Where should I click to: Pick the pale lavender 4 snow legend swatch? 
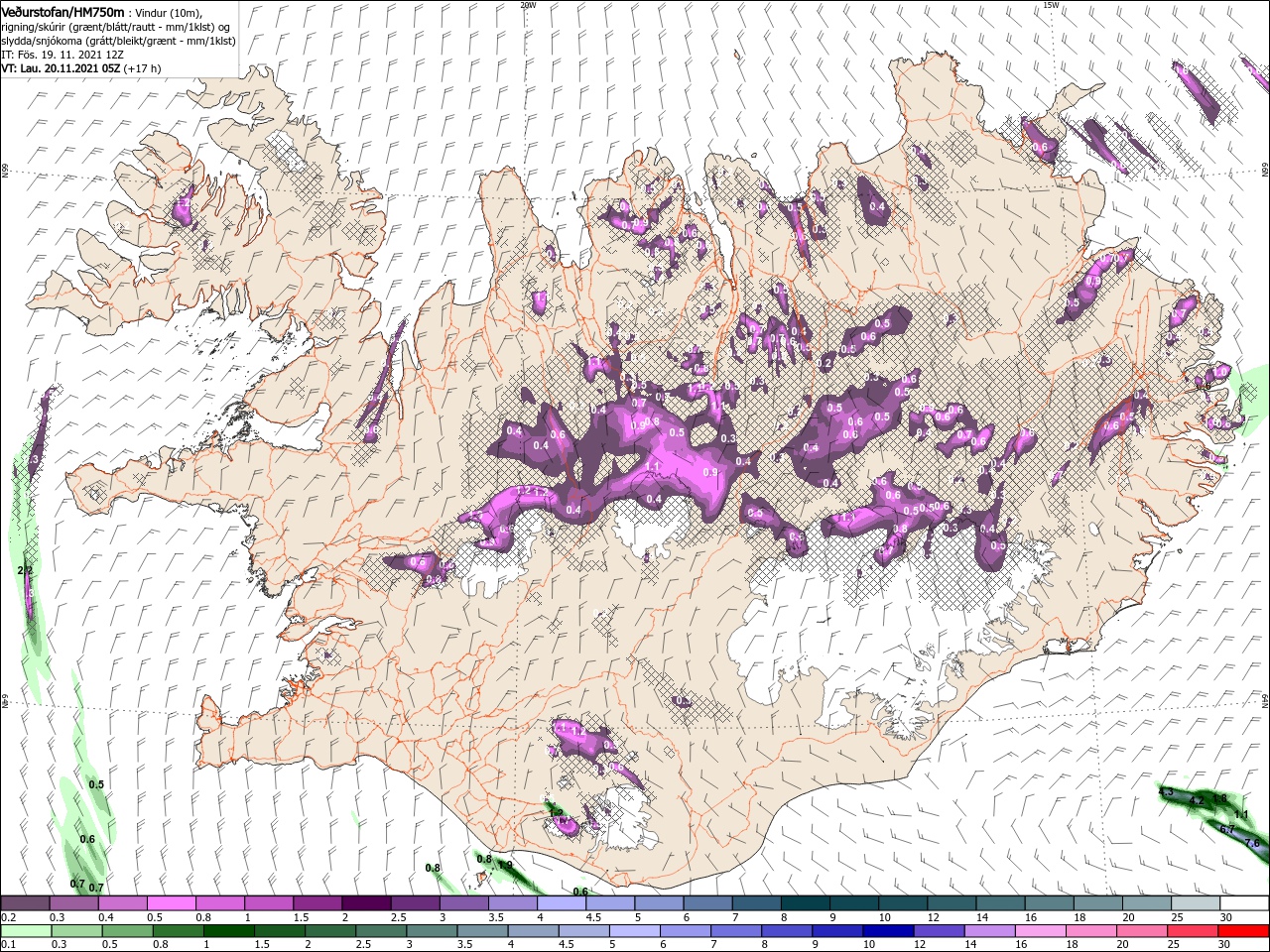click(x=561, y=903)
